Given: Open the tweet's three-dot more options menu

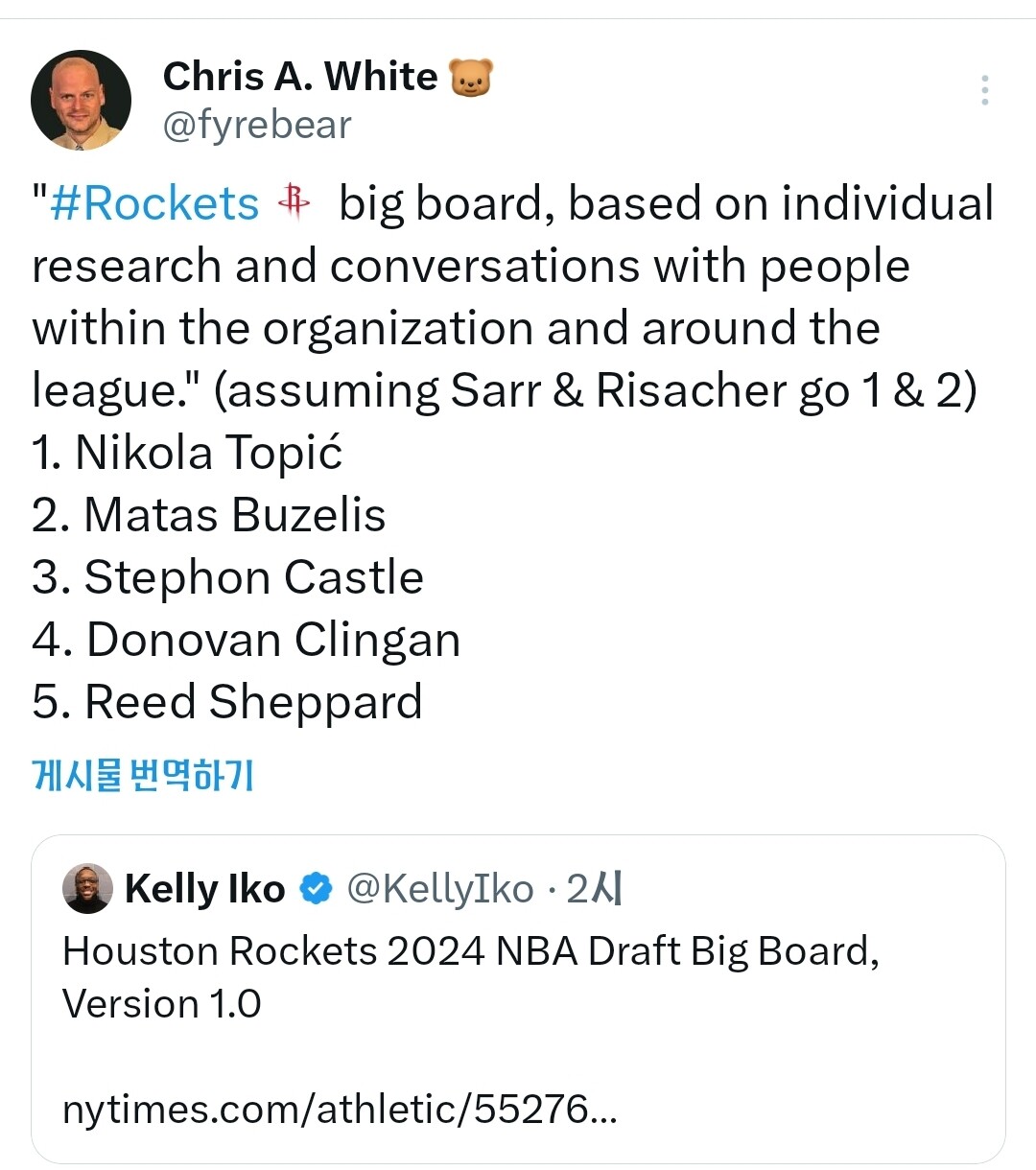Looking at the screenshot, I should click(x=984, y=90).
